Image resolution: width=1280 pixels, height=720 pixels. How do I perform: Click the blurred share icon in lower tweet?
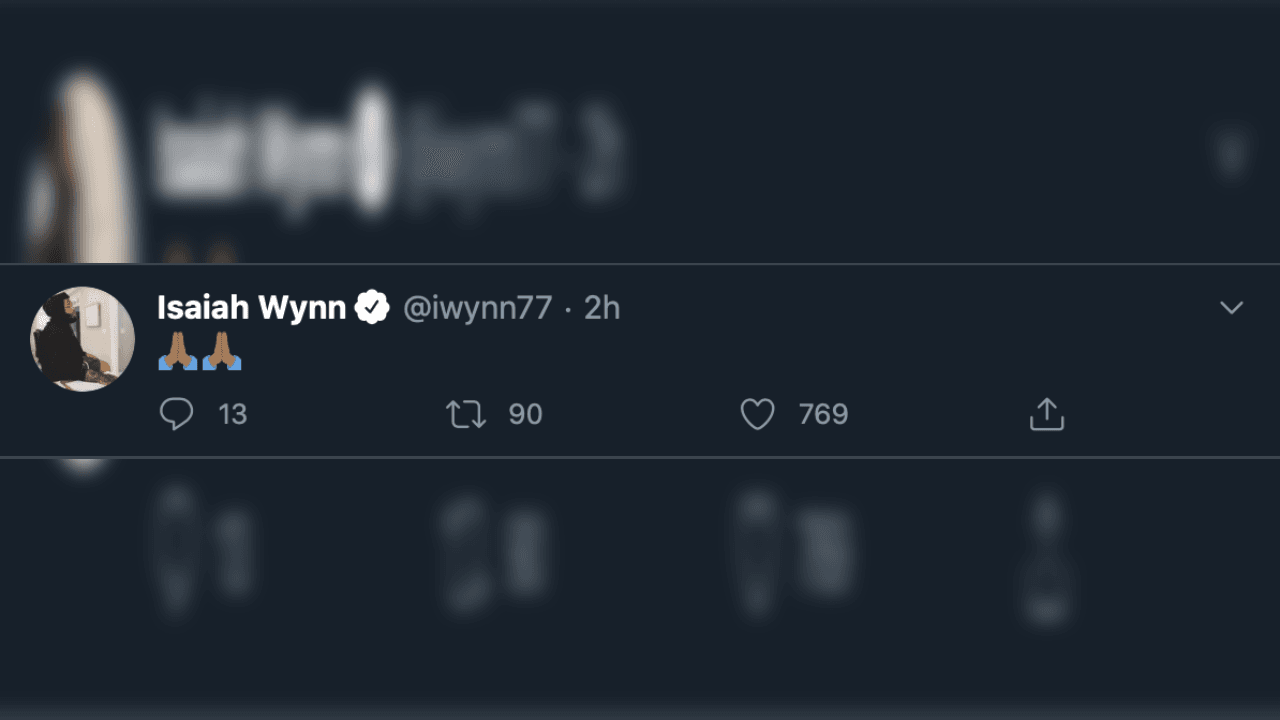point(1046,560)
